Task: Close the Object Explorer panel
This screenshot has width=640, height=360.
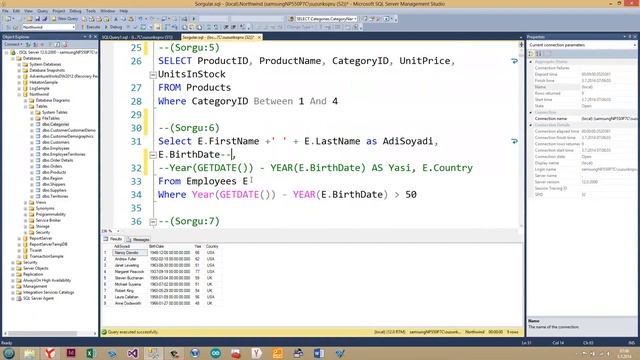Action: (95, 37)
